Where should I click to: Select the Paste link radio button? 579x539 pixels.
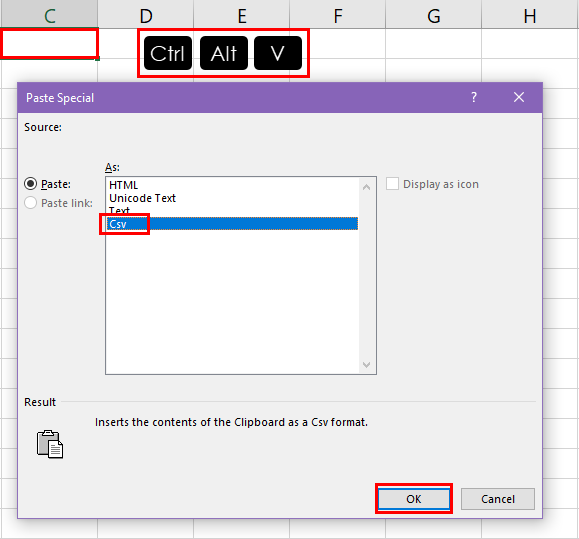click(x=30, y=203)
